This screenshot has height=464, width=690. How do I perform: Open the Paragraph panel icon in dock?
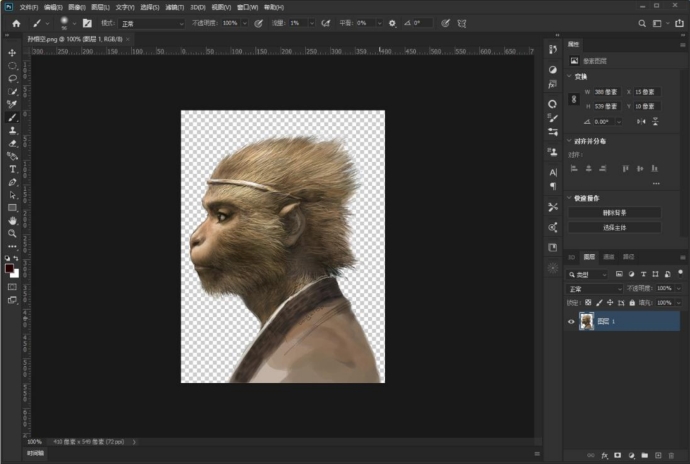(553, 186)
